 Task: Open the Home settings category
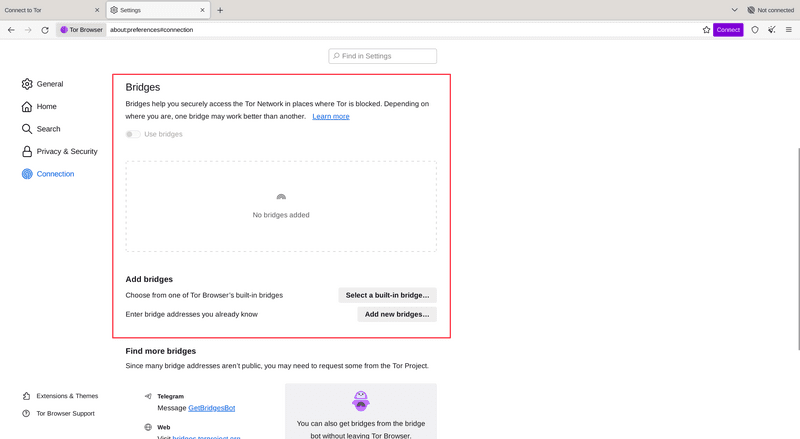pyautogui.click(x=39, y=106)
